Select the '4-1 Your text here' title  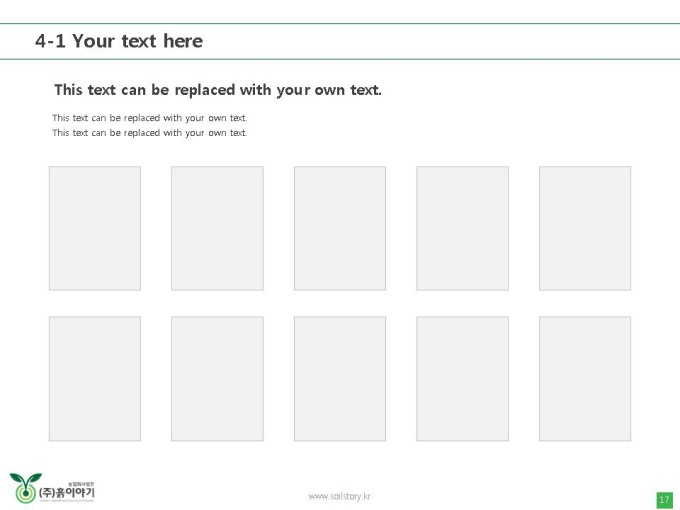point(119,41)
